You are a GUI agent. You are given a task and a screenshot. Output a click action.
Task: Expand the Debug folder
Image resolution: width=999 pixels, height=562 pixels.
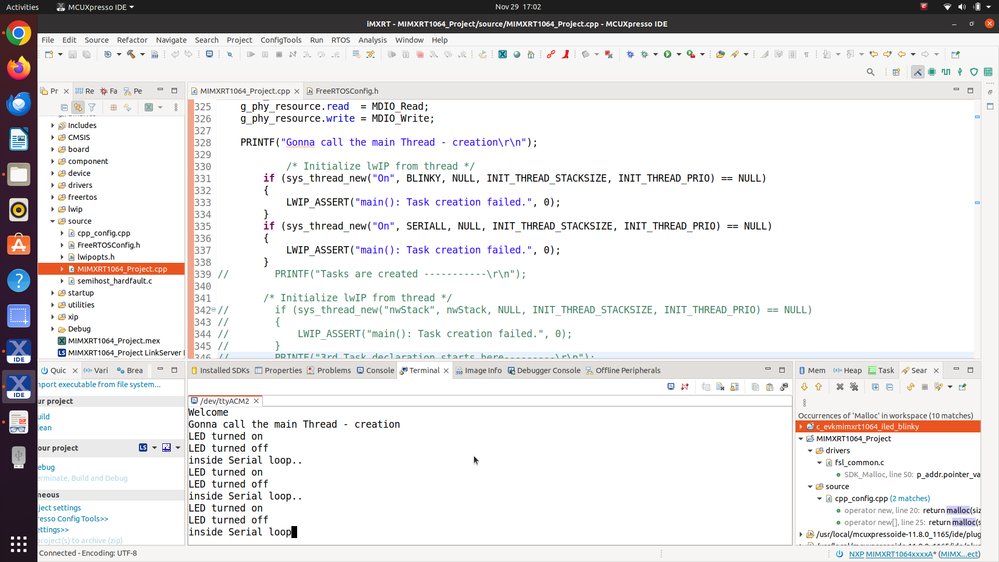pyautogui.click(x=53, y=329)
